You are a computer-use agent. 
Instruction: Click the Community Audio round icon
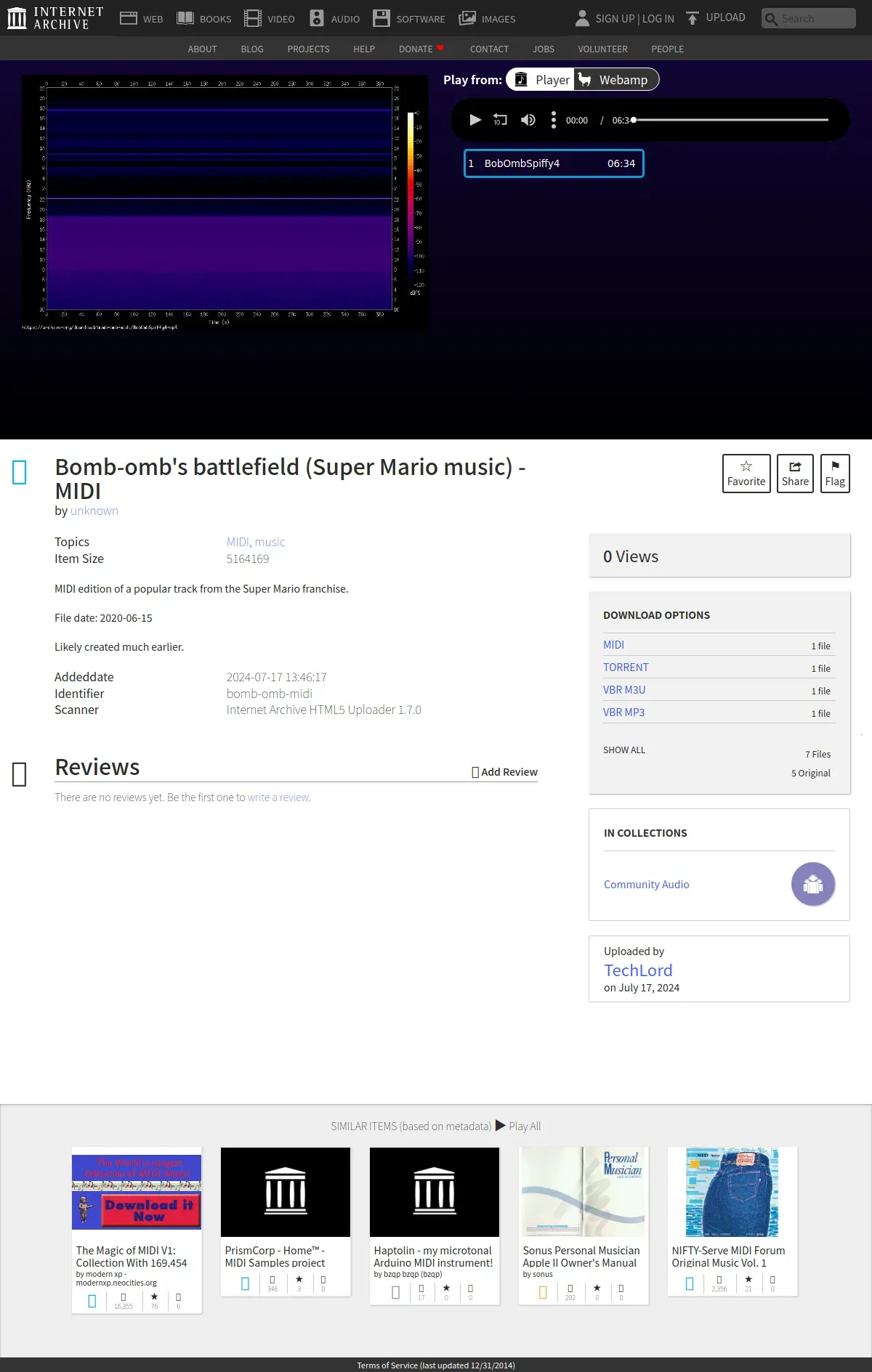coord(813,884)
